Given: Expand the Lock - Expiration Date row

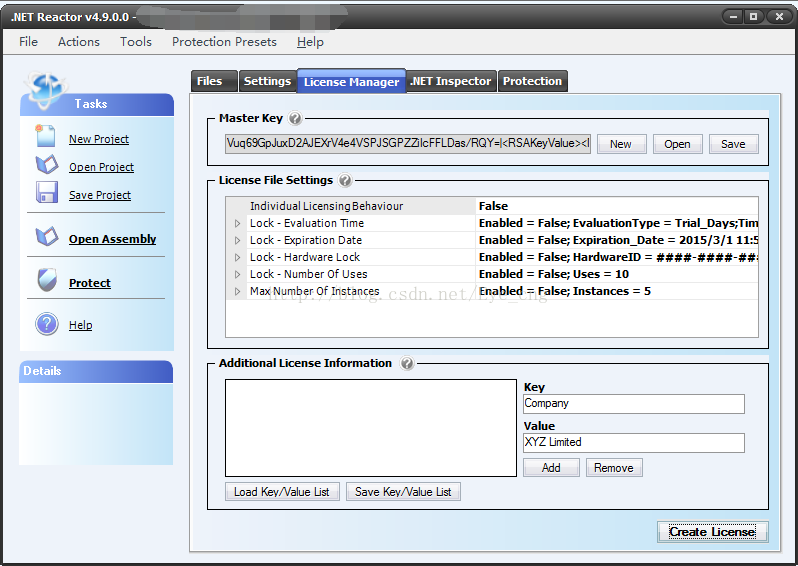Looking at the screenshot, I should coord(237,240).
